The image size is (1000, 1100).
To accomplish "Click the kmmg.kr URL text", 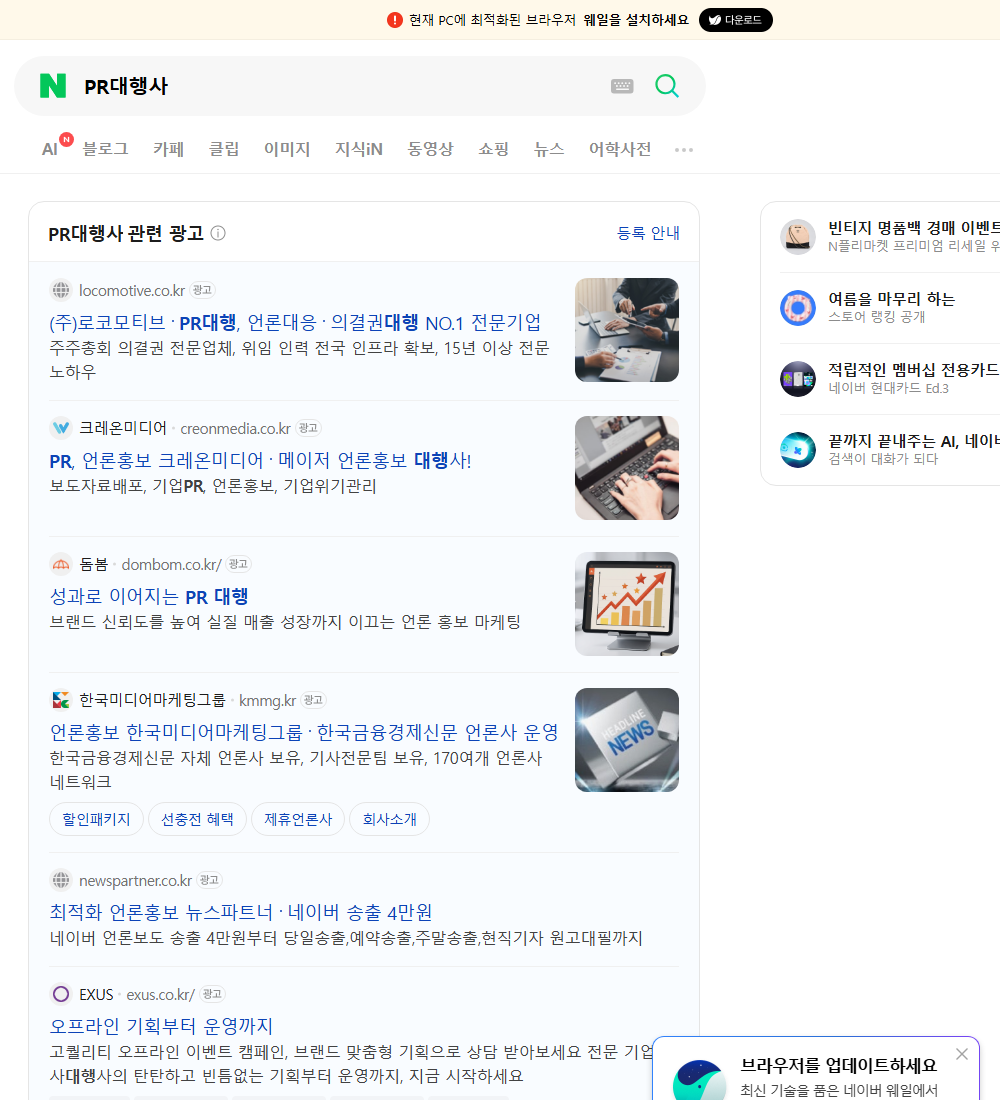I will 267,701.
